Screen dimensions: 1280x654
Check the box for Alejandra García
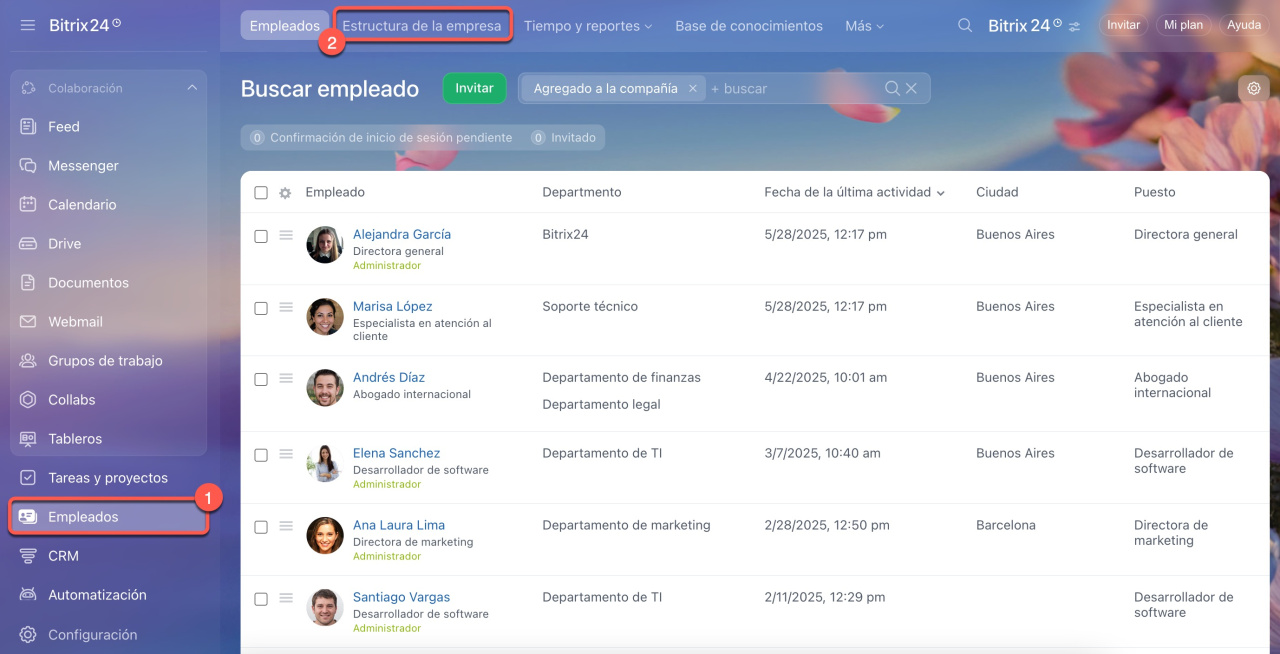[261, 237]
